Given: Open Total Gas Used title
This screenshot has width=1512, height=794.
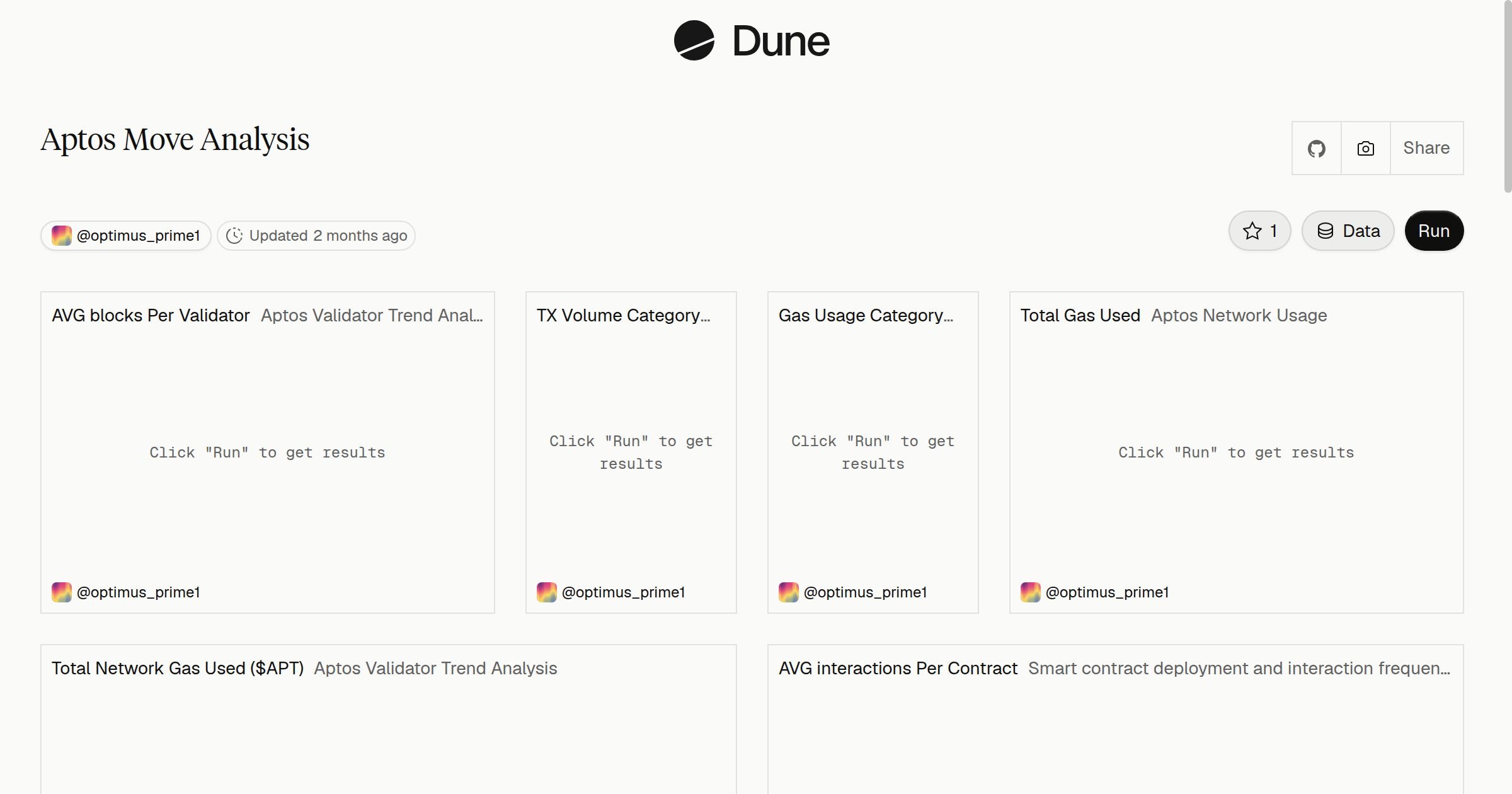Looking at the screenshot, I should pyautogui.click(x=1080, y=315).
